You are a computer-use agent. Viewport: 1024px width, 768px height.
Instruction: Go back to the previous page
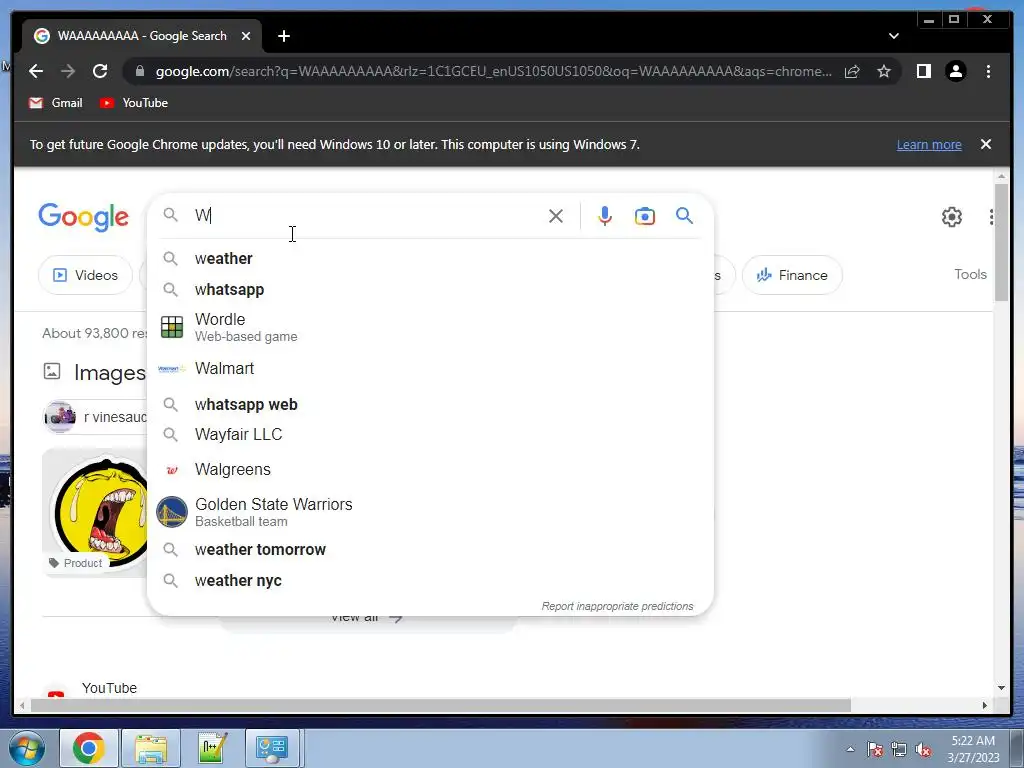coord(36,71)
